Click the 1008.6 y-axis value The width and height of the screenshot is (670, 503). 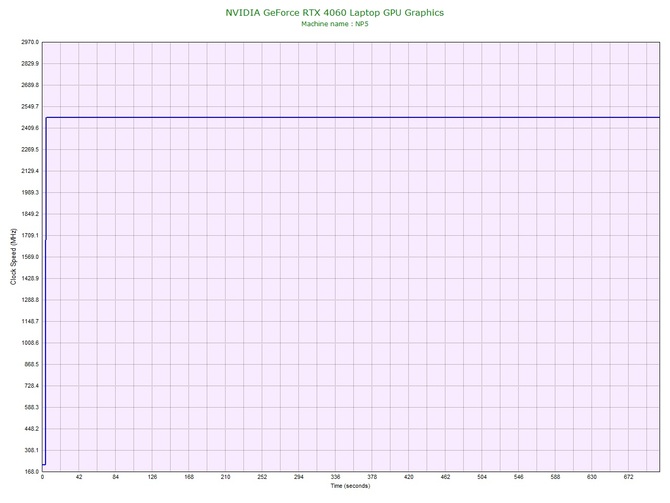pos(30,343)
